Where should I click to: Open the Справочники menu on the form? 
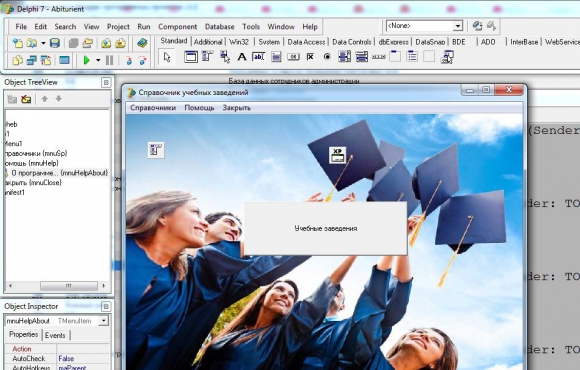point(153,108)
